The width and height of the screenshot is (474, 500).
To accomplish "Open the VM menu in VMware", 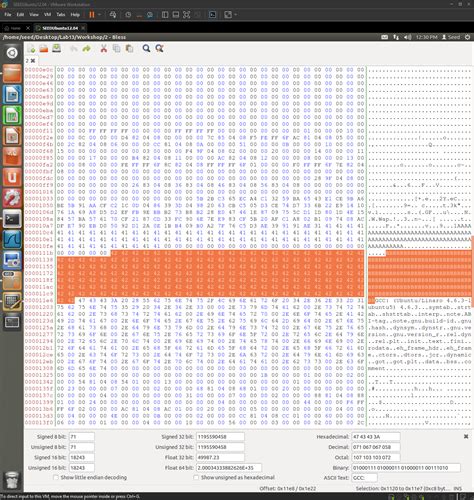I will coord(47,15).
